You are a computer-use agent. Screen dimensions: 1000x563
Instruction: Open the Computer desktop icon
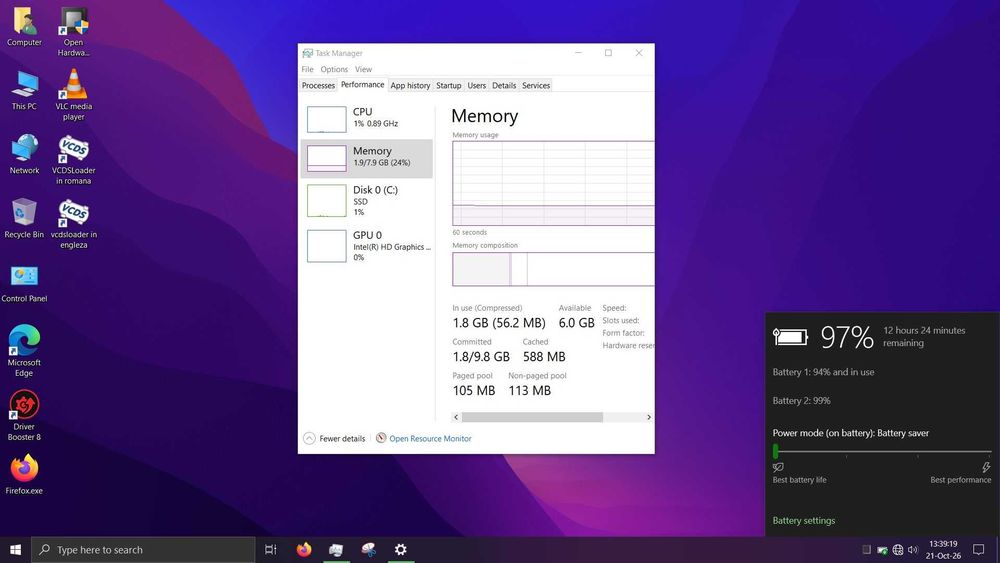tap(24, 27)
